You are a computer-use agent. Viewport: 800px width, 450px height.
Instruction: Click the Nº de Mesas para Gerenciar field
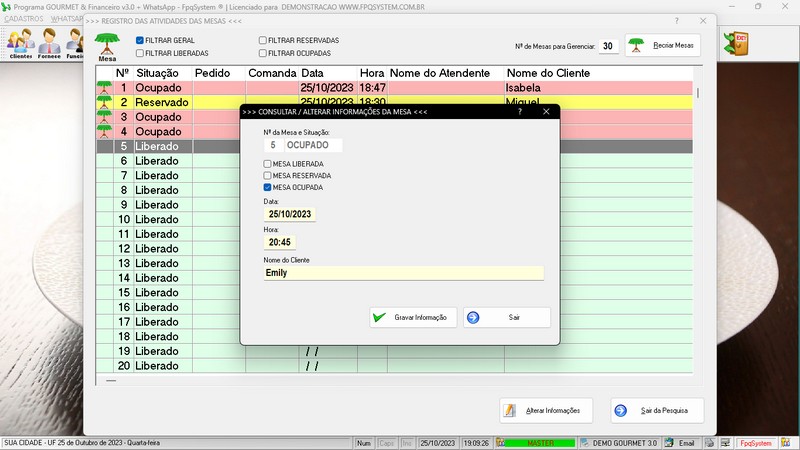pos(608,46)
